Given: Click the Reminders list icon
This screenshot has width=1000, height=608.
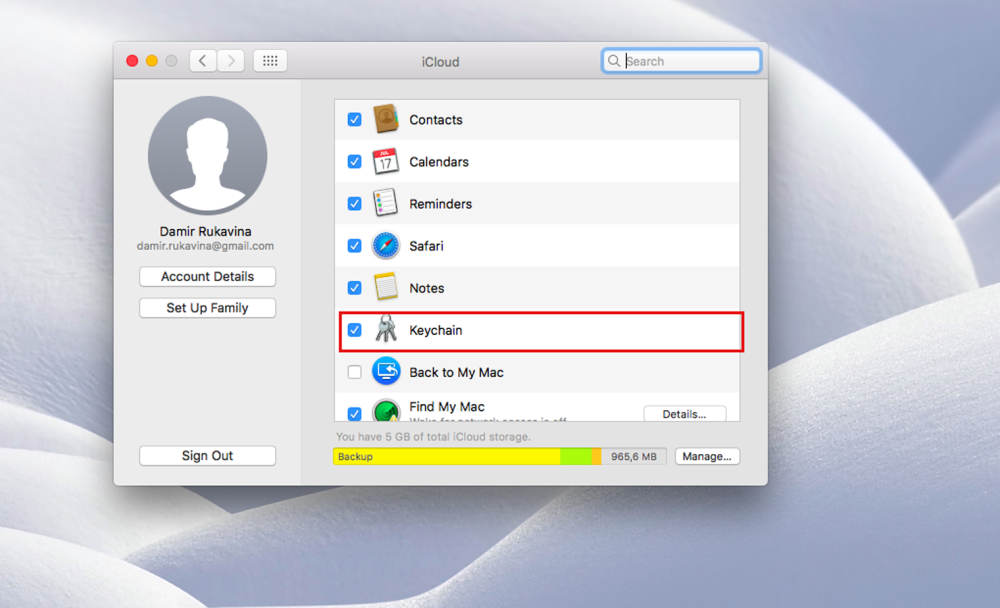Looking at the screenshot, I should pos(386,204).
